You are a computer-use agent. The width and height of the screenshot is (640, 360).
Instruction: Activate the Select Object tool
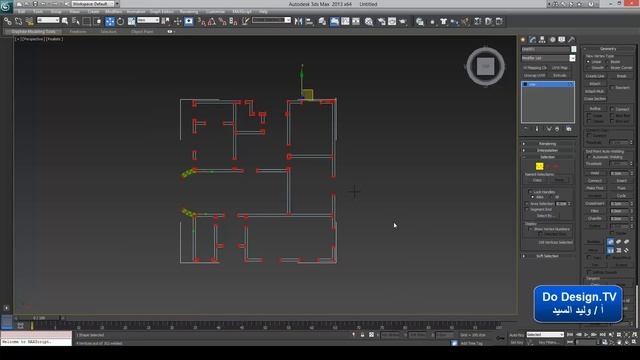[x=65, y=21]
